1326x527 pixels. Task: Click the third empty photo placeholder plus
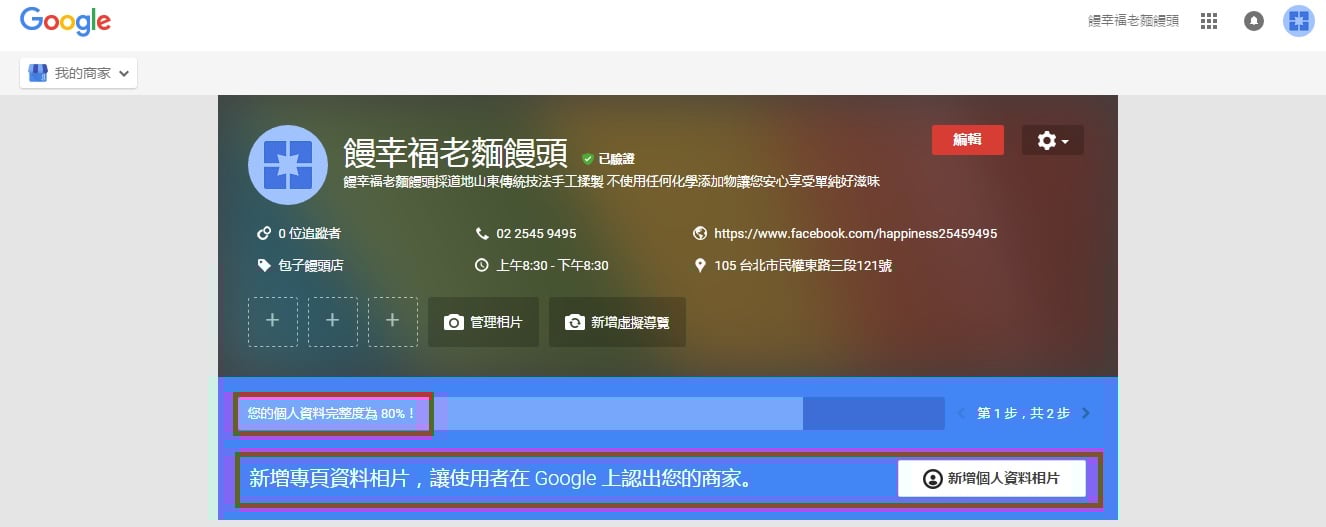click(393, 321)
